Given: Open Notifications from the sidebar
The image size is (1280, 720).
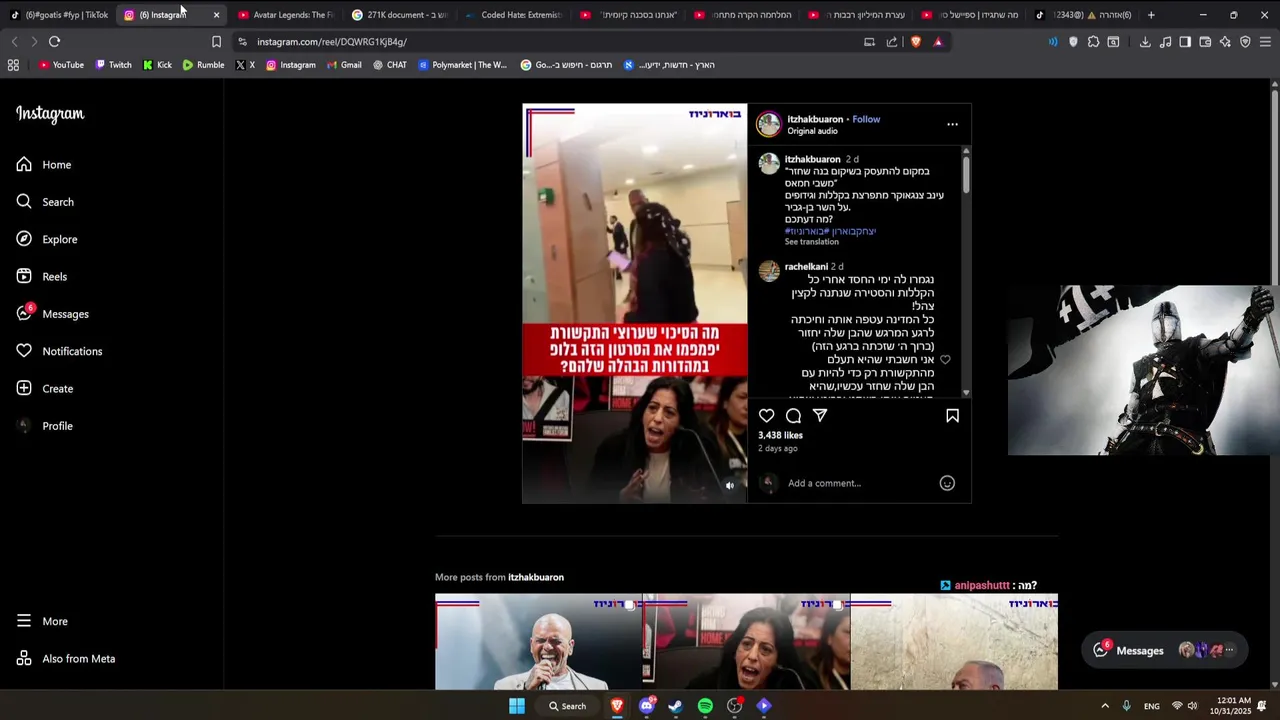Looking at the screenshot, I should click(x=59, y=351).
